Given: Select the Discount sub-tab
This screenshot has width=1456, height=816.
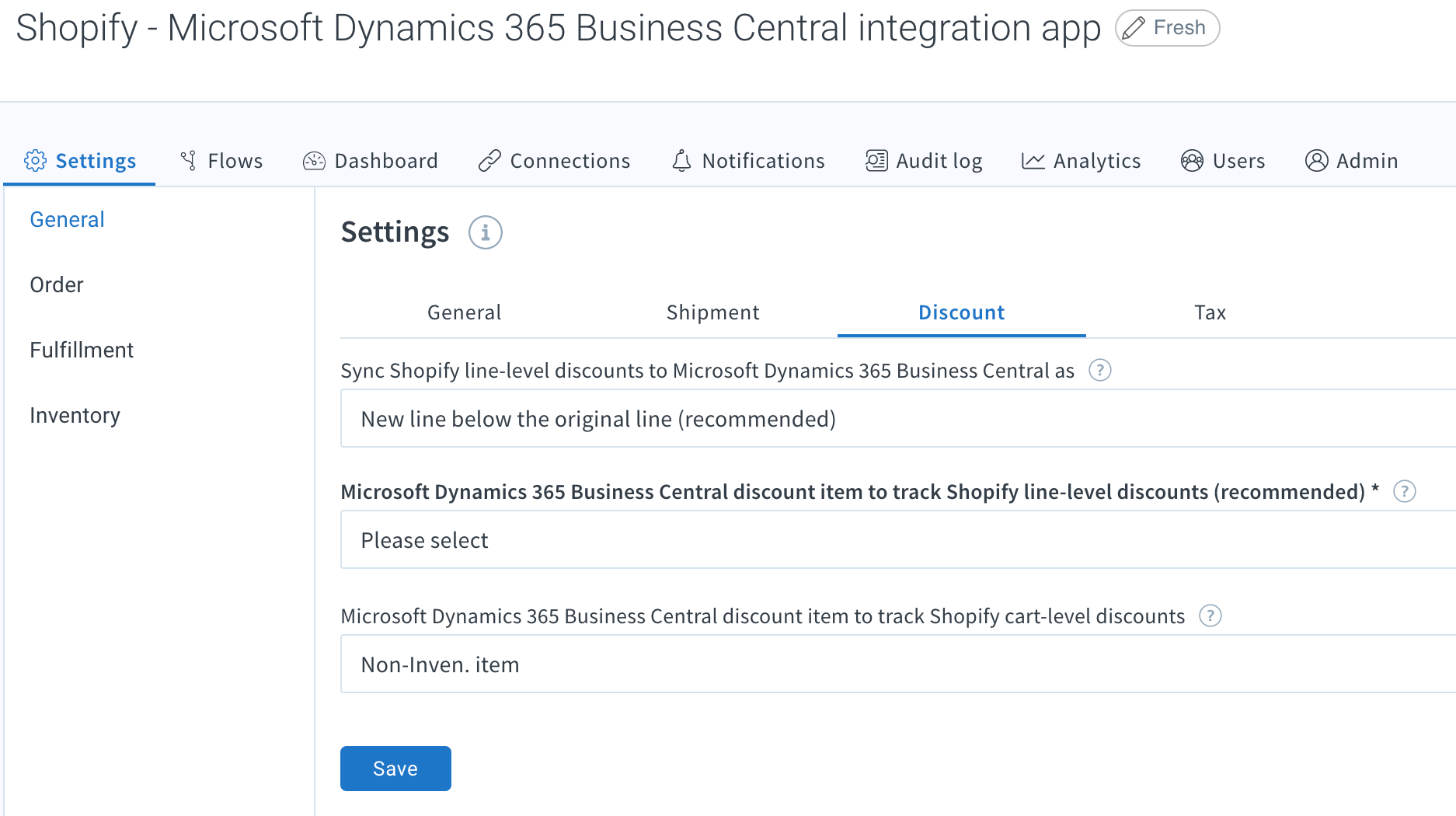Looking at the screenshot, I should (962, 312).
